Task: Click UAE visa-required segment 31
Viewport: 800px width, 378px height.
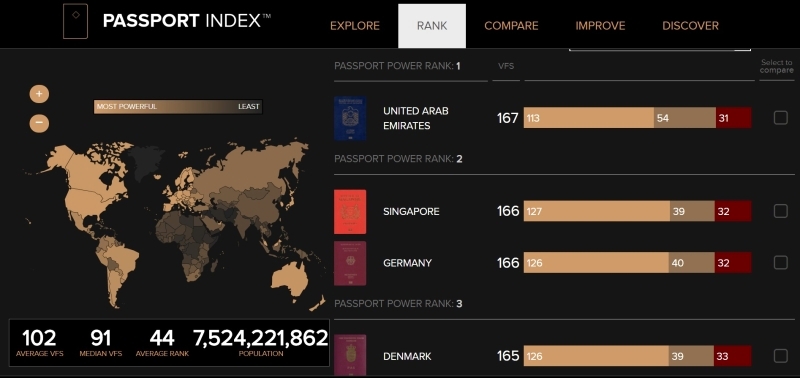Action: point(734,118)
